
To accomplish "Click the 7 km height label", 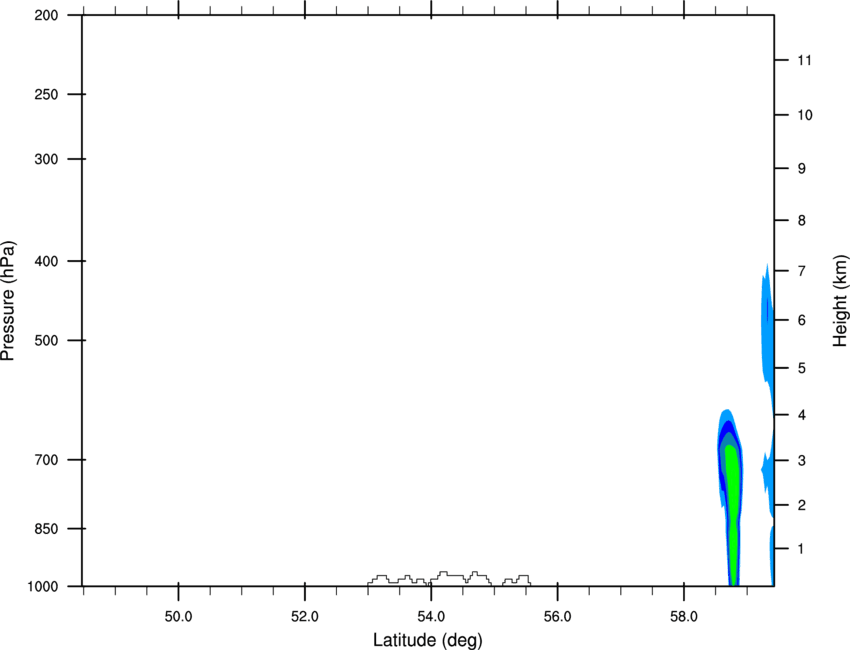I will point(802,271).
